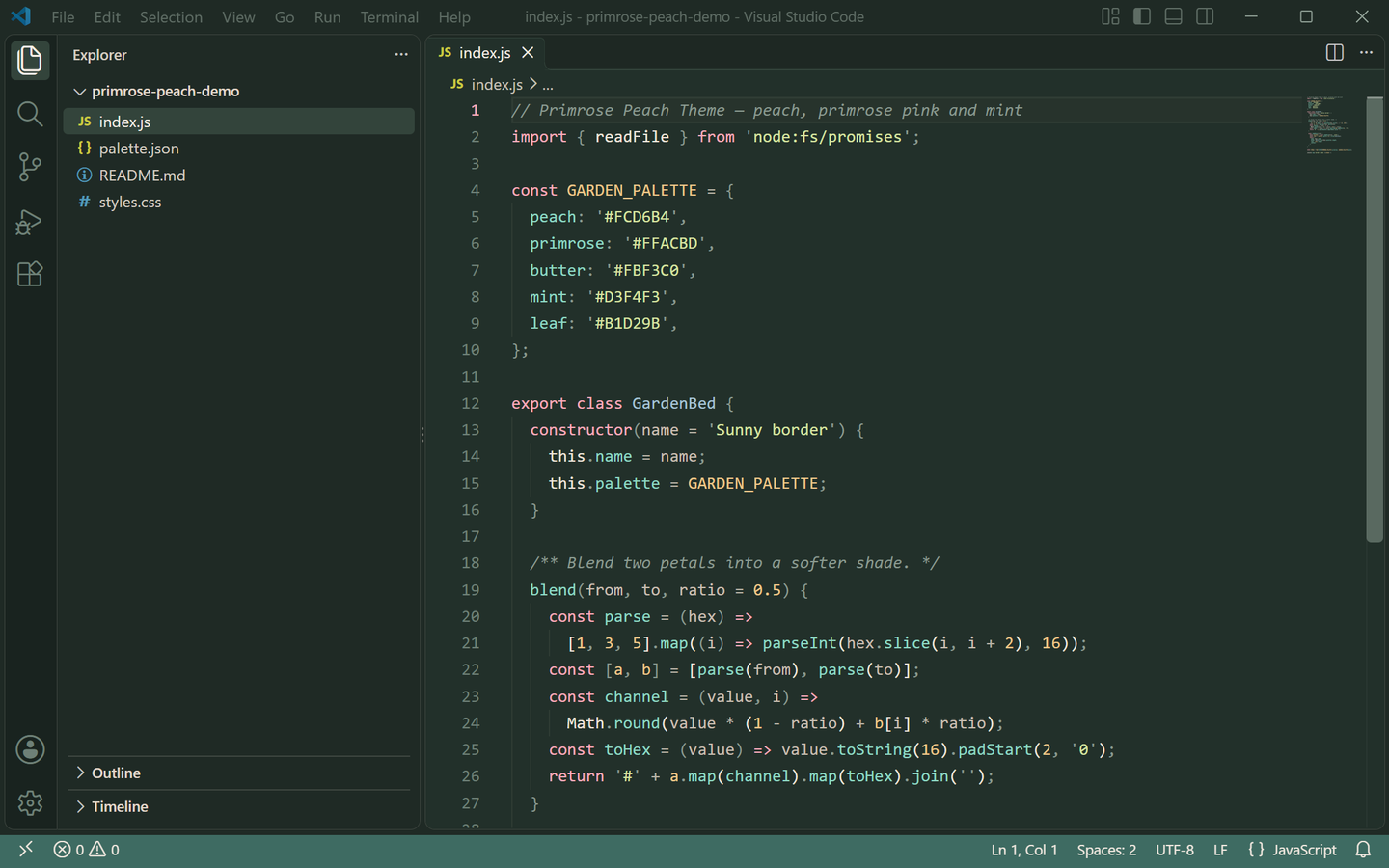
Task: Open styles.css in the Explorer
Action: point(239,202)
